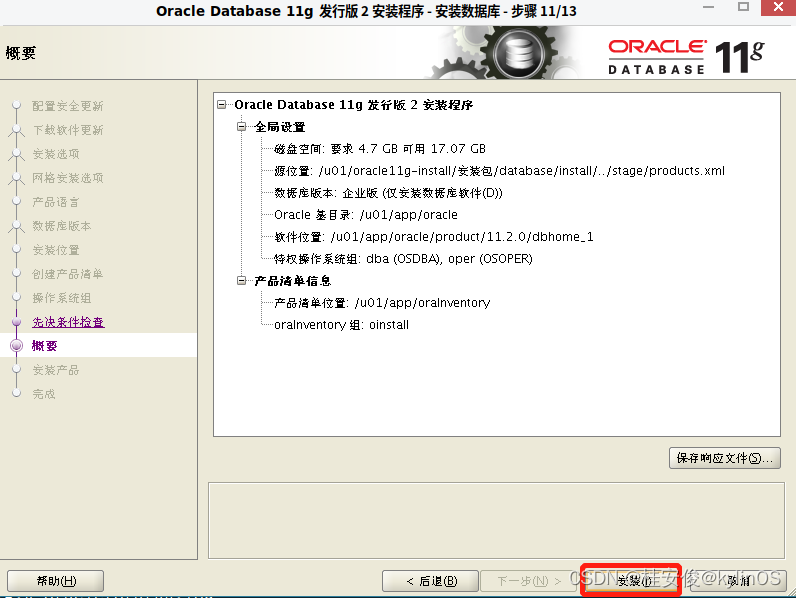The width and height of the screenshot is (796, 598).
Task: Minimize the installer window
Action: point(709,7)
